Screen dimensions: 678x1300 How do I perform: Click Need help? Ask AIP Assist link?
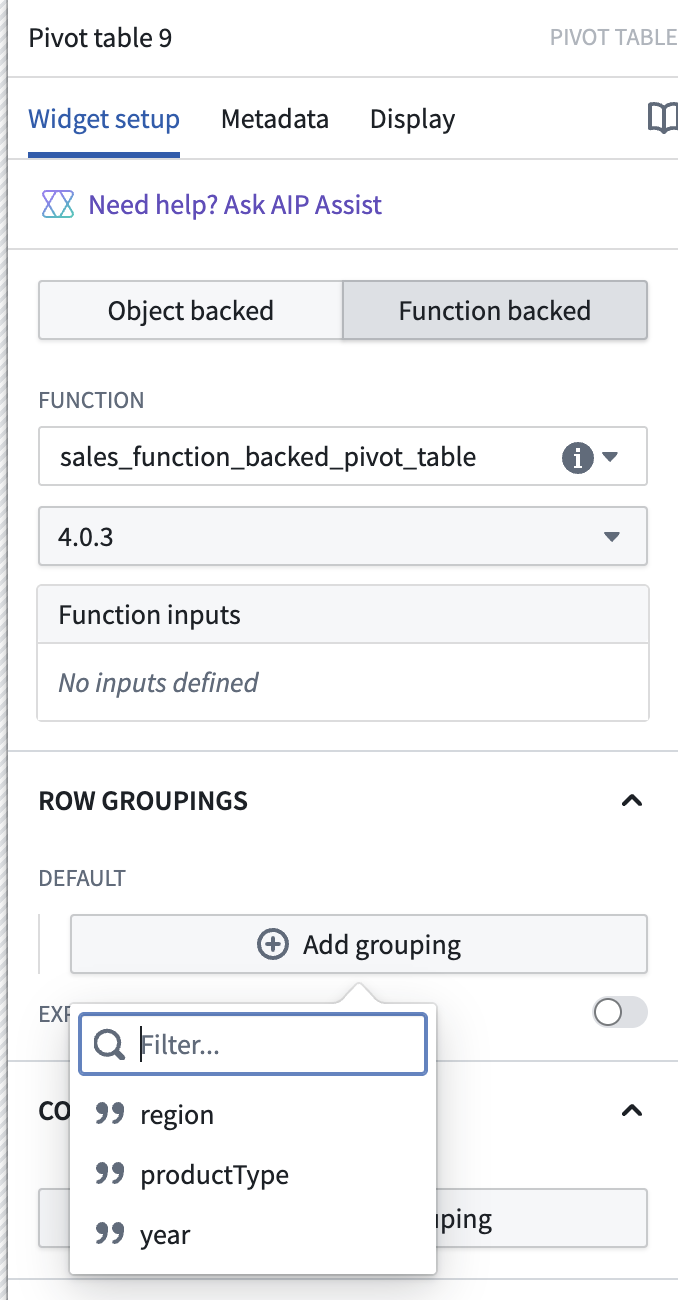pos(235,205)
